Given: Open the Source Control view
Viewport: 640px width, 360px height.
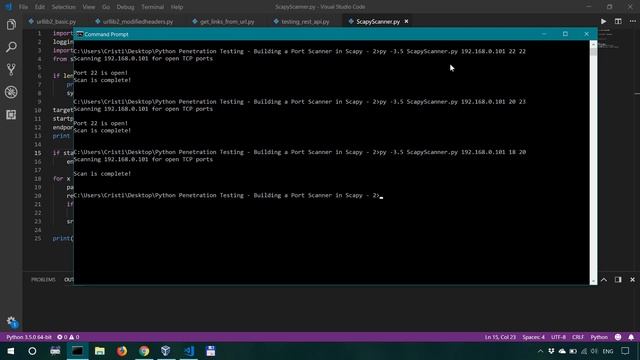Looking at the screenshot, I should tap(11, 69).
